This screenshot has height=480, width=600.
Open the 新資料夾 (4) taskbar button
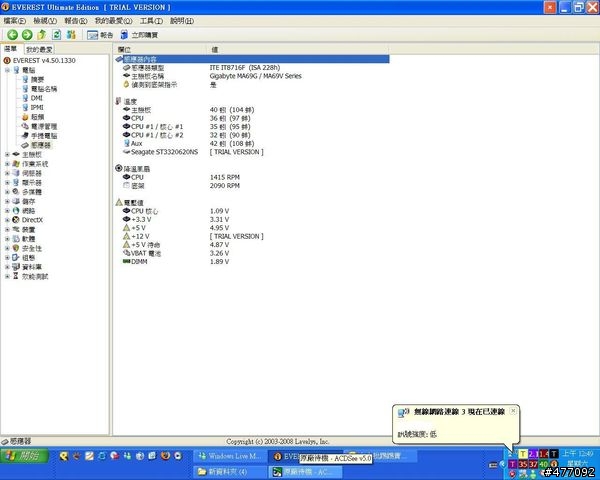(229, 472)
